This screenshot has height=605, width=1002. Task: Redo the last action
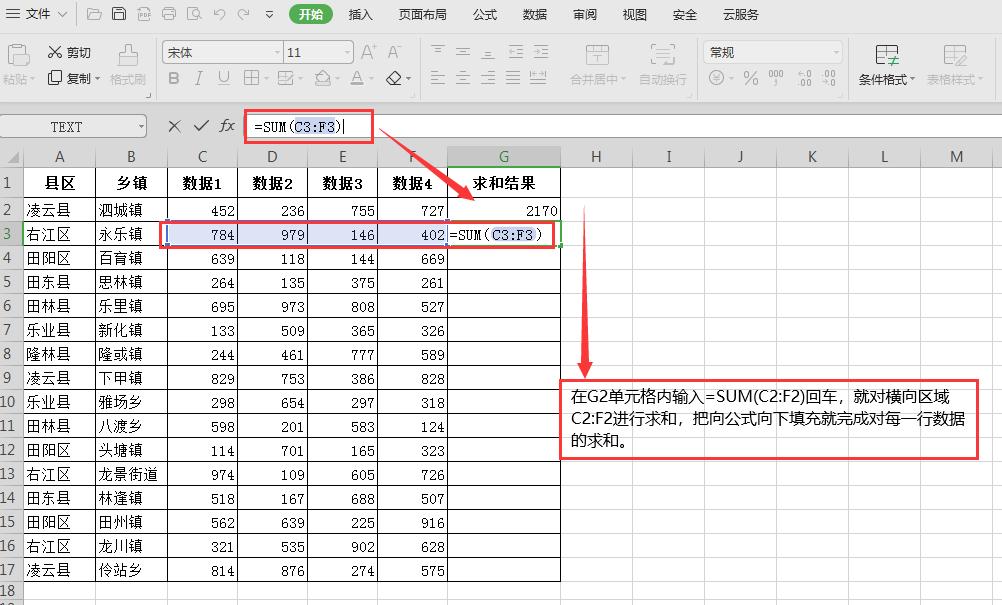click(x=241, y=14)
